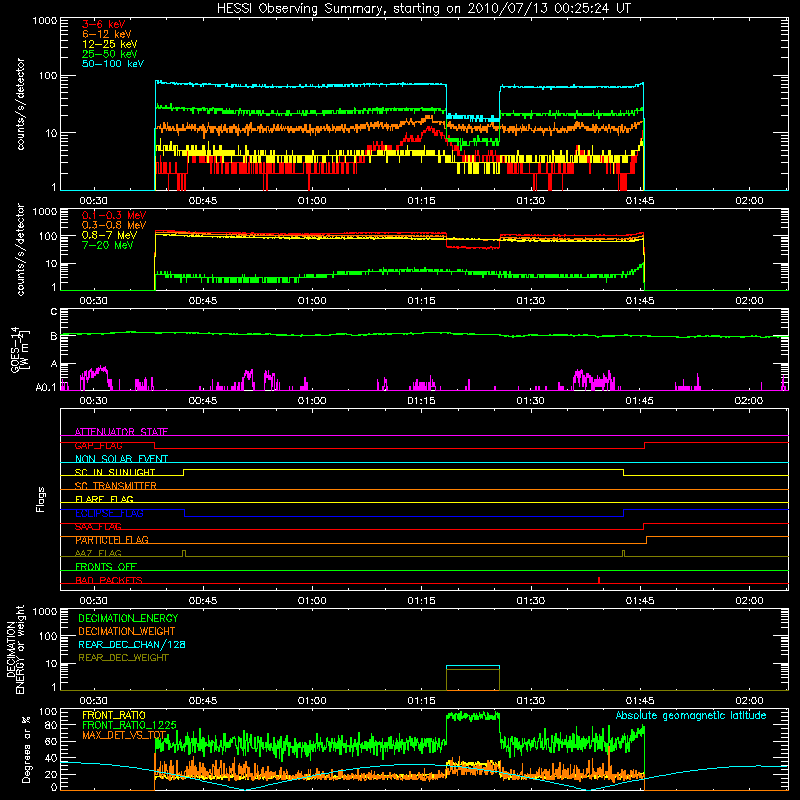Click the DECIMATION ENERGY or weight axis title
Viewport: 800px width, 800px height.
pos(15,649)
